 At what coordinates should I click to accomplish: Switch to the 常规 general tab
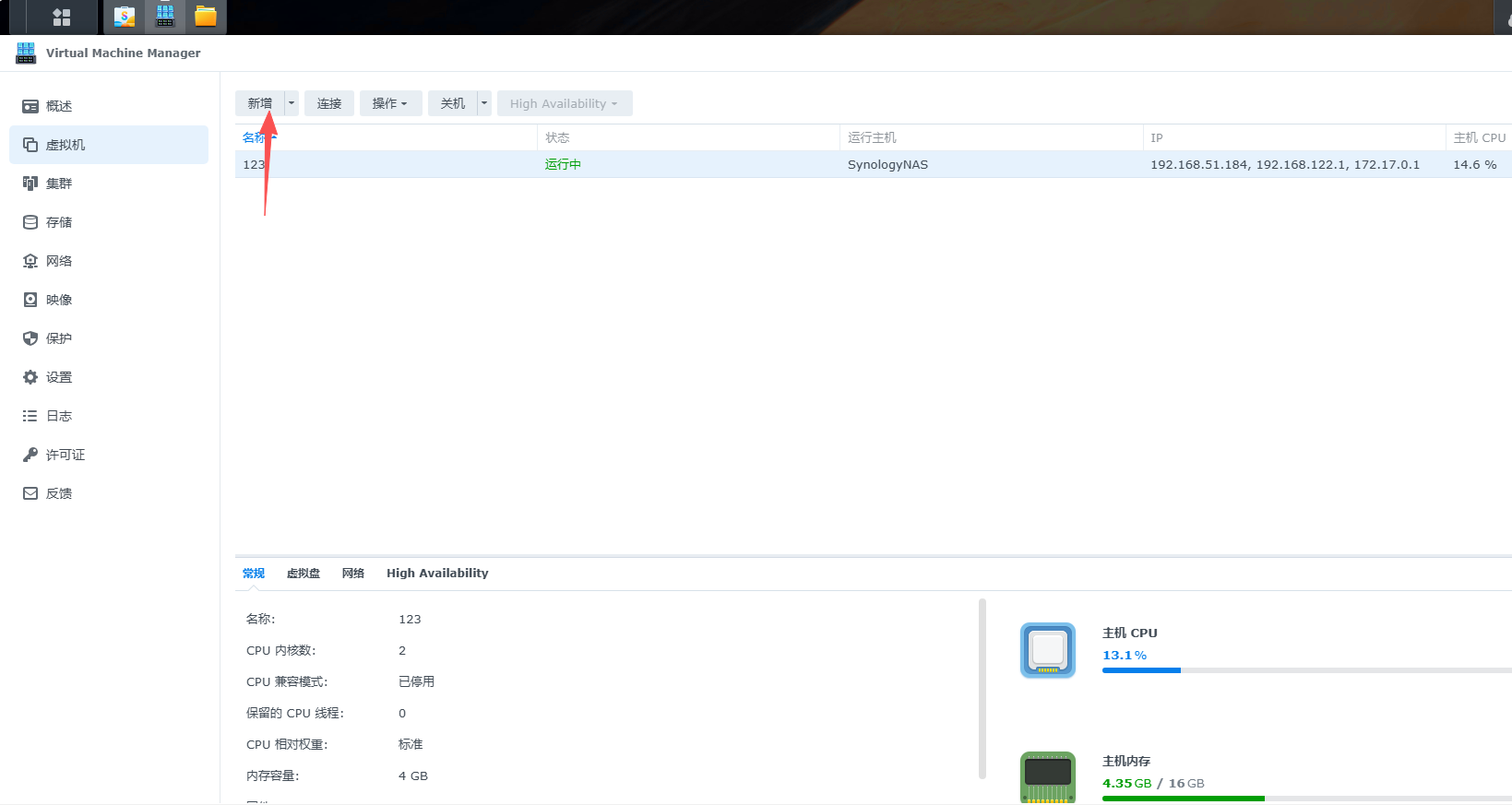click(x=254, y=573)
